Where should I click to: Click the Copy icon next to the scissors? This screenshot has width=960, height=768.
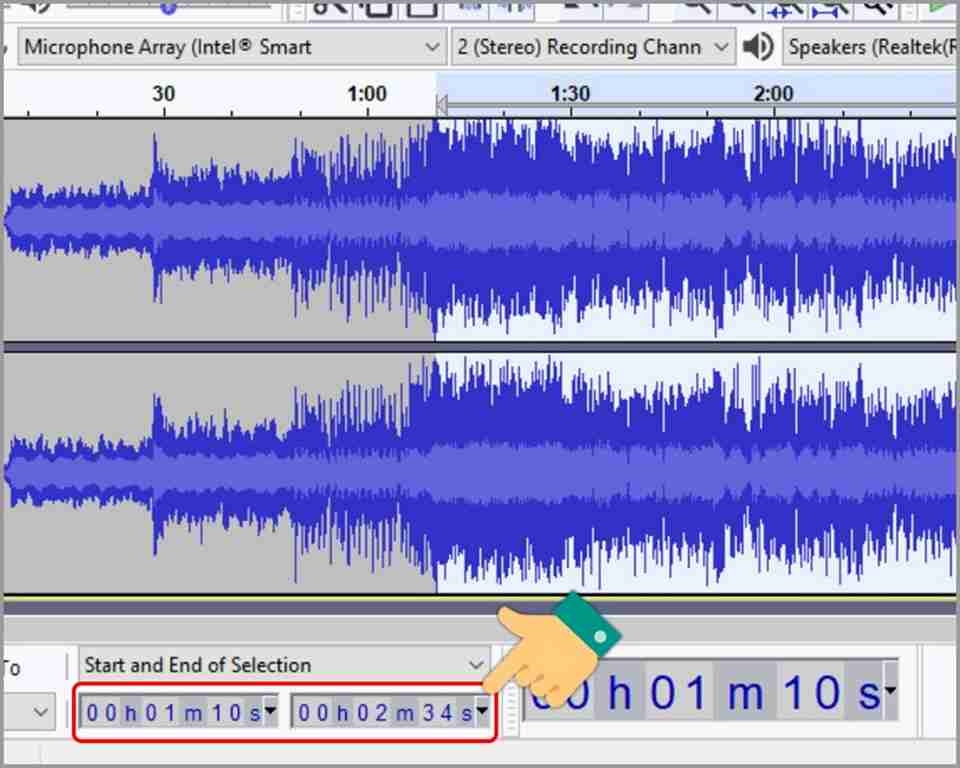click(x=376, y=7)
